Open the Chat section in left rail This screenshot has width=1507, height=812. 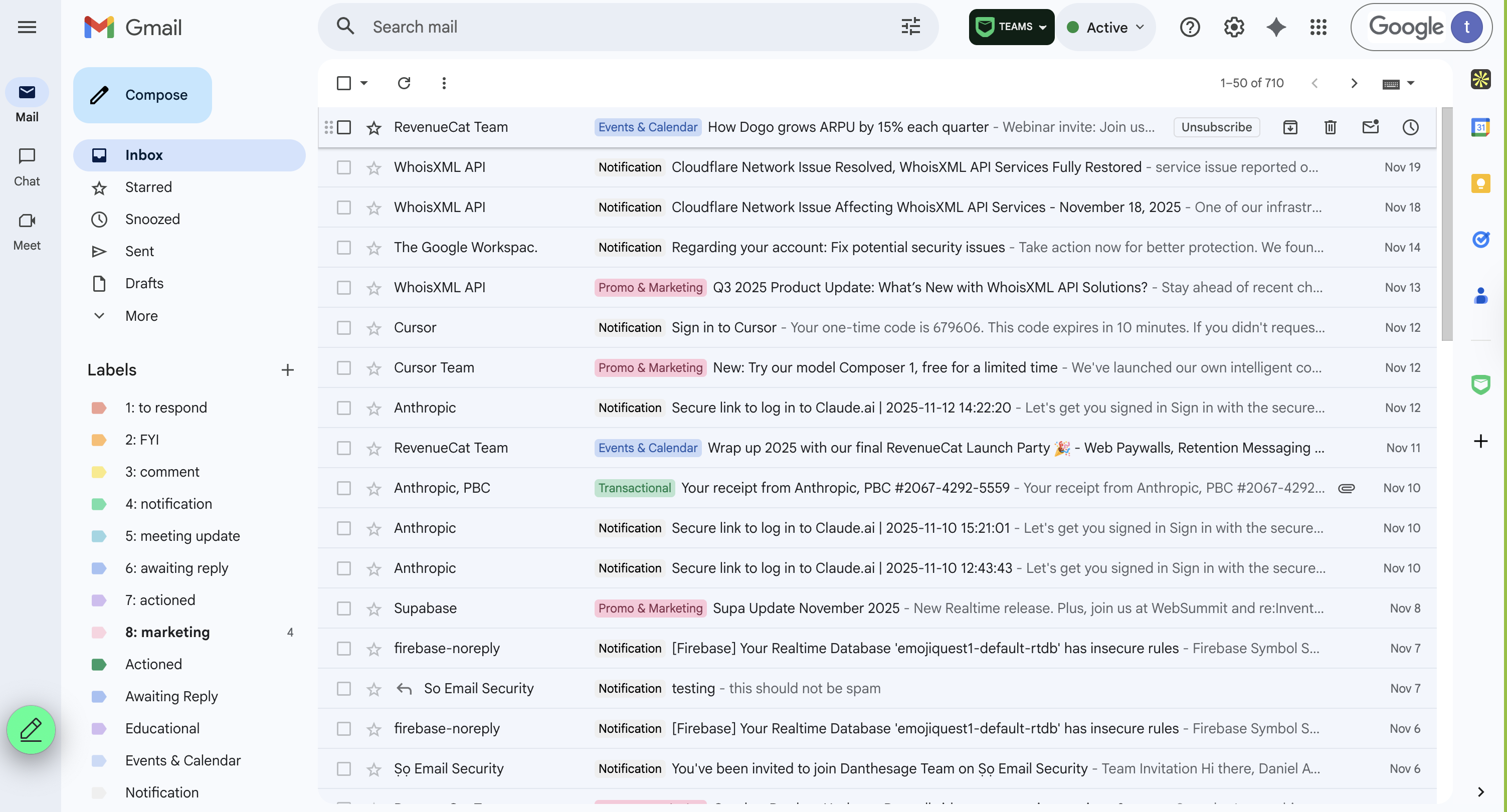tap(27, 166)
